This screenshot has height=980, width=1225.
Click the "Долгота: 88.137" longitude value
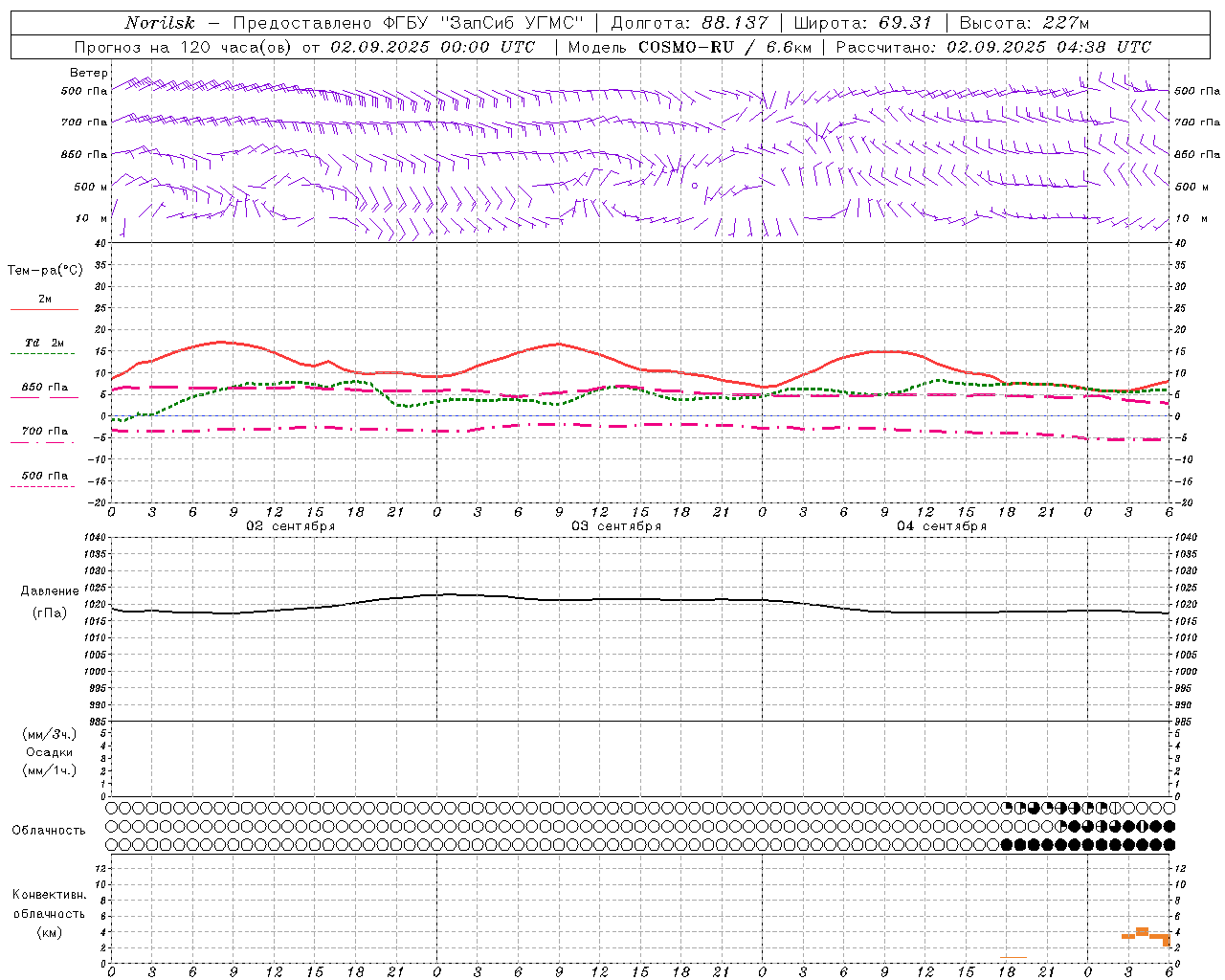click(x=688, y=23)
